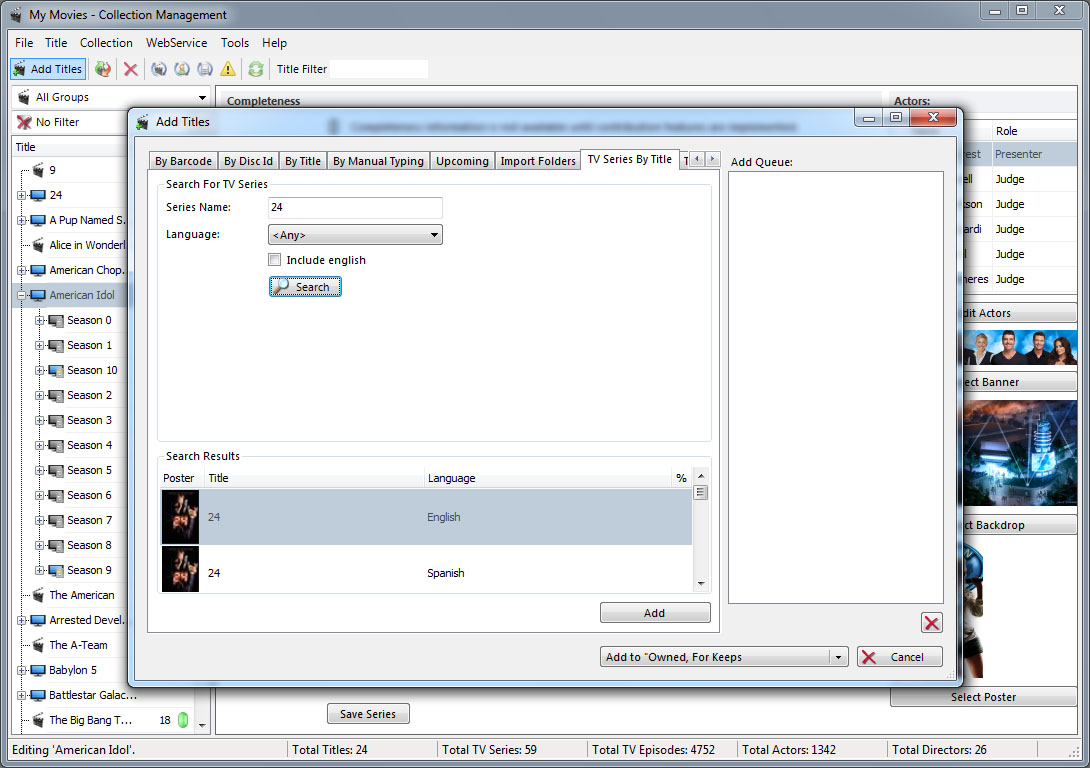Click the My Movies app icon in title bar

click(x=15, y=15)
